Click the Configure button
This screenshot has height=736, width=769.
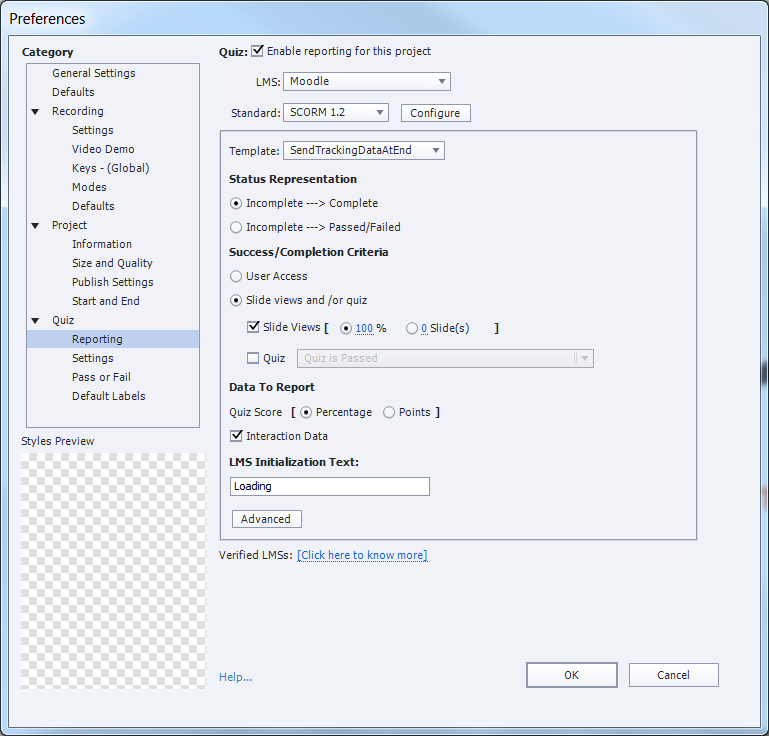click(435, 113)
